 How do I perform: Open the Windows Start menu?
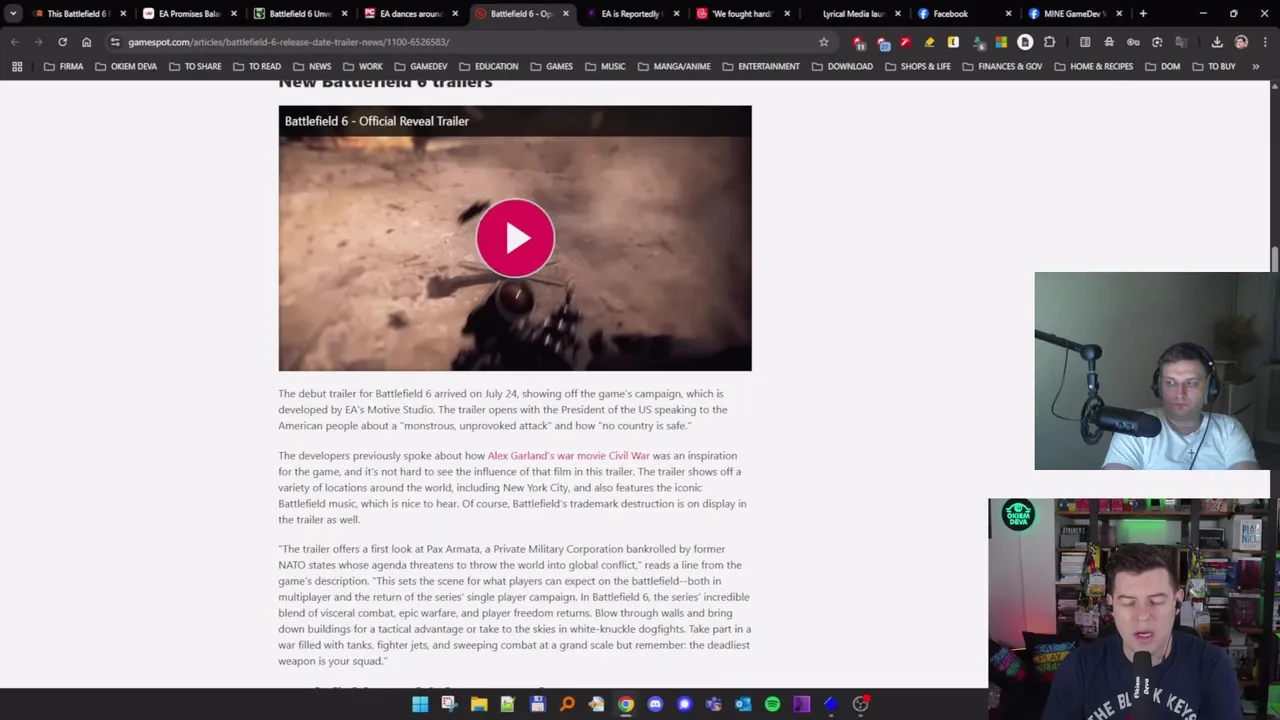pyautogui.click(x=420, y=704)
